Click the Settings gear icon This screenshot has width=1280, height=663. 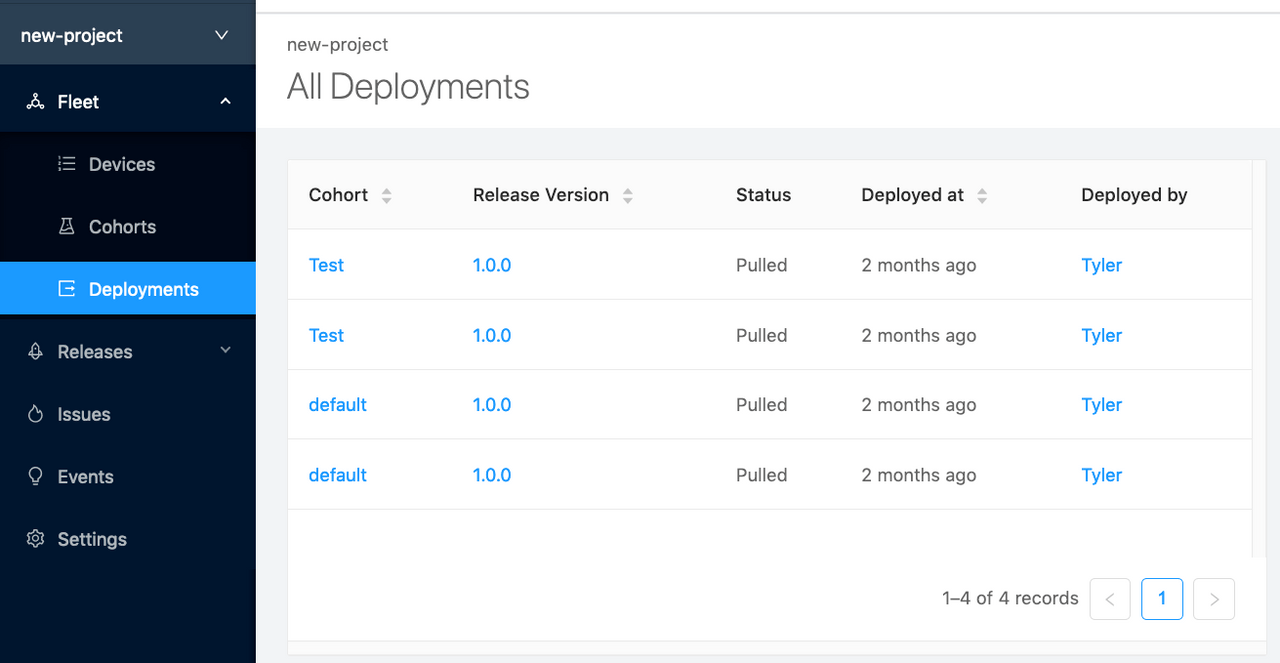coord(35,539)
